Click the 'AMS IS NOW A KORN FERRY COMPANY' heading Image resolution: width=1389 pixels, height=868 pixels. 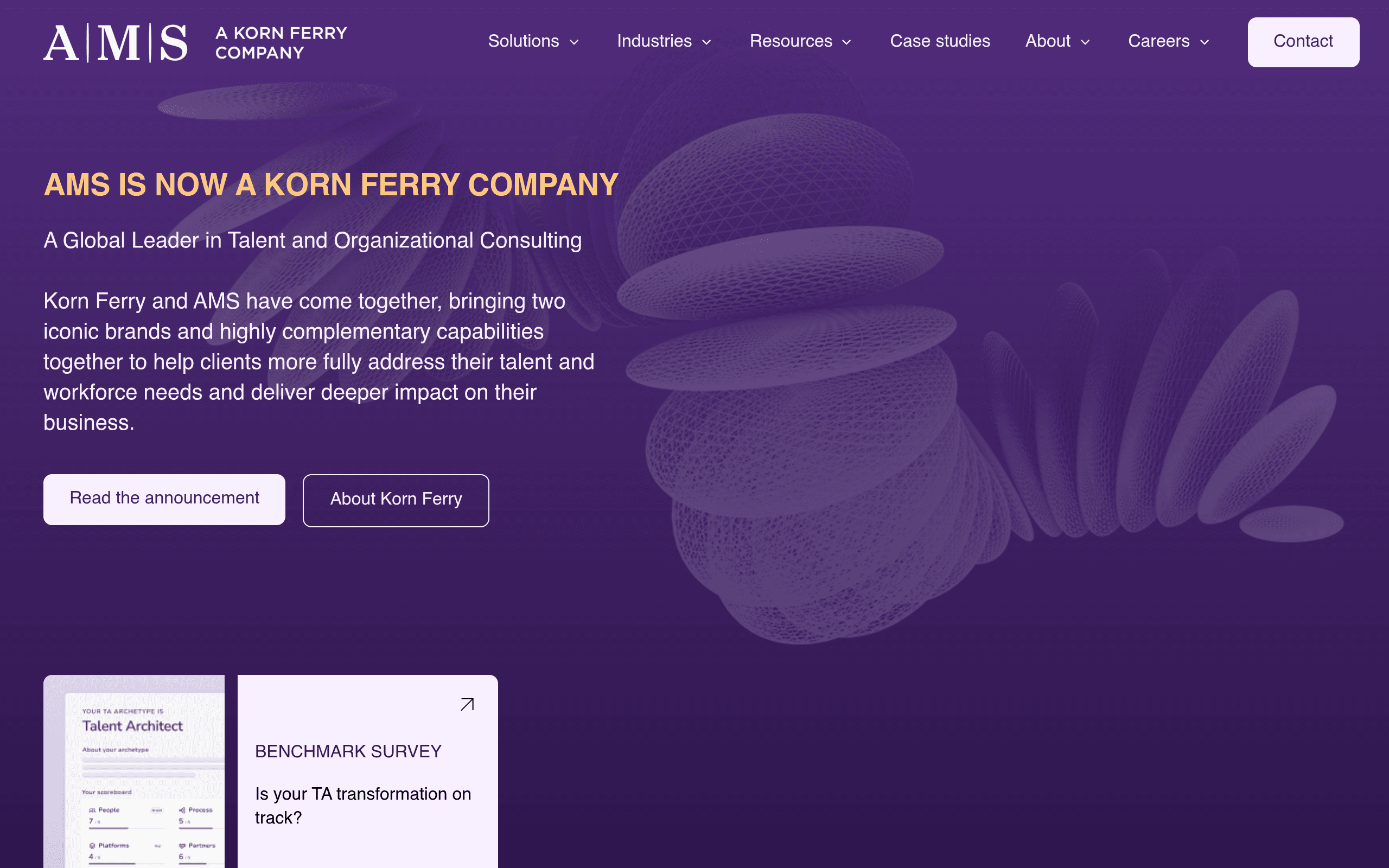[331, 185]
